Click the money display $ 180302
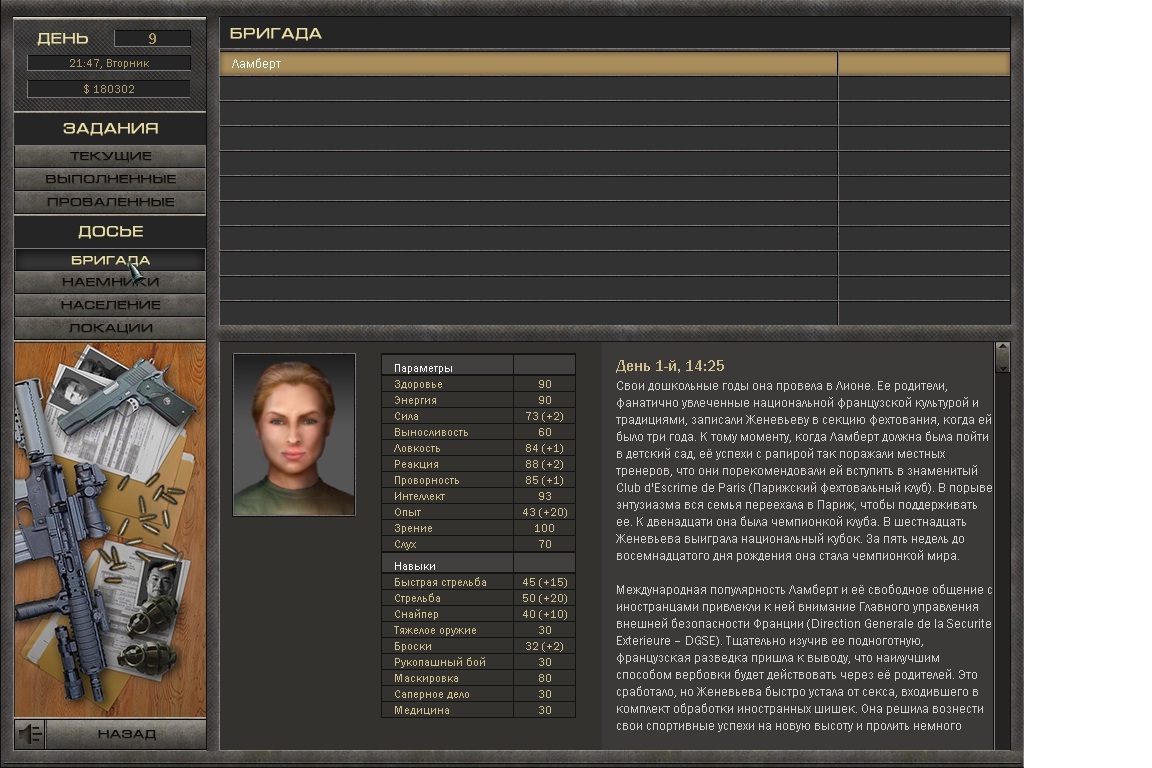 tap(109, 89)
